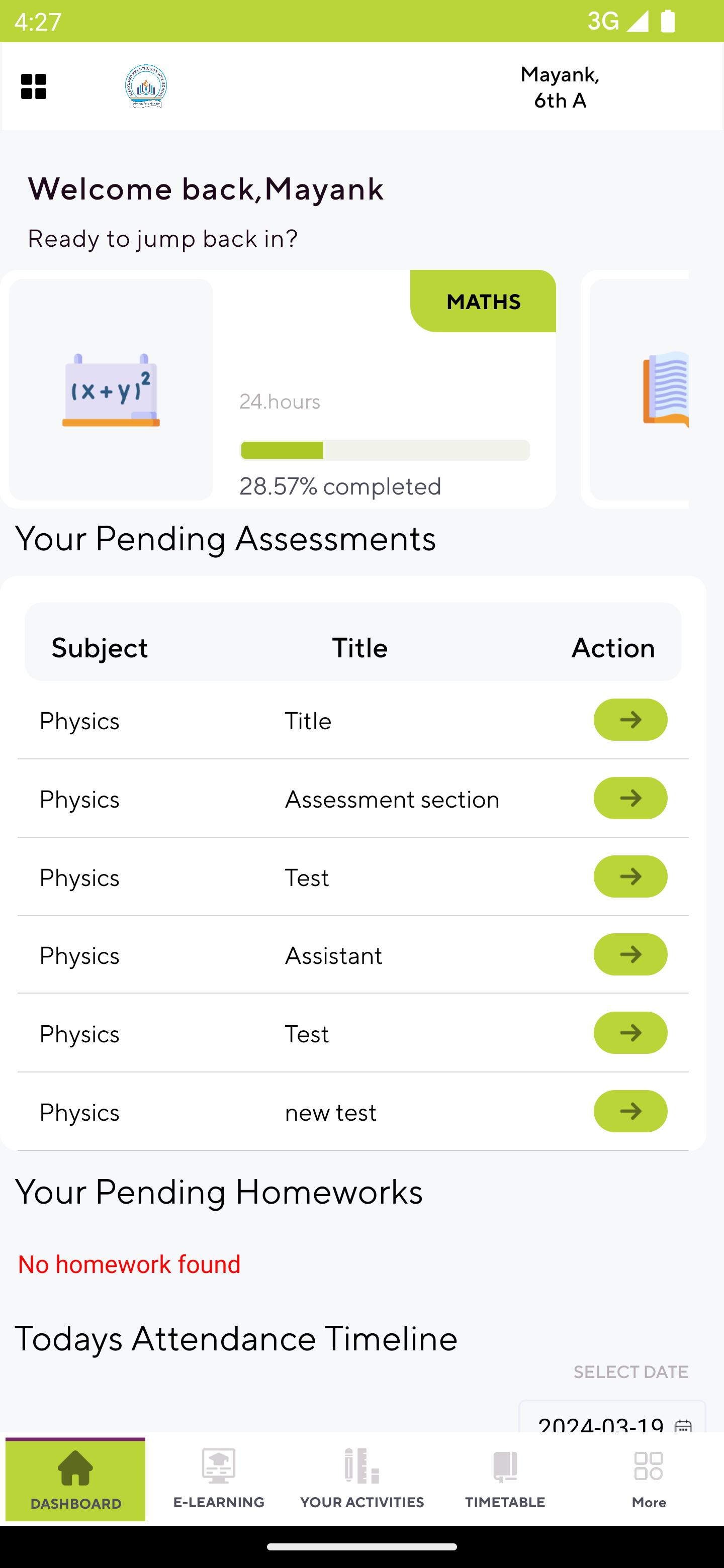Click arrow button for Assistant assessment

tap(630, 954)
